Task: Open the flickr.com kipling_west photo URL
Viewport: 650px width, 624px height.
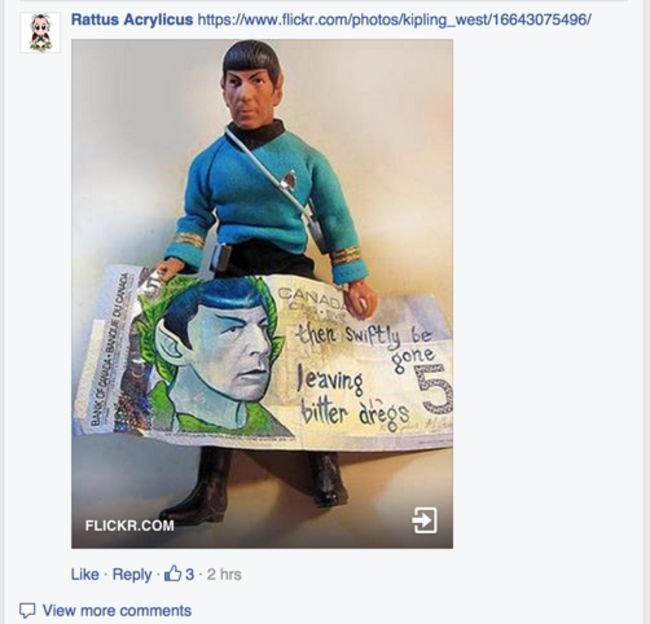Action: 394,19
